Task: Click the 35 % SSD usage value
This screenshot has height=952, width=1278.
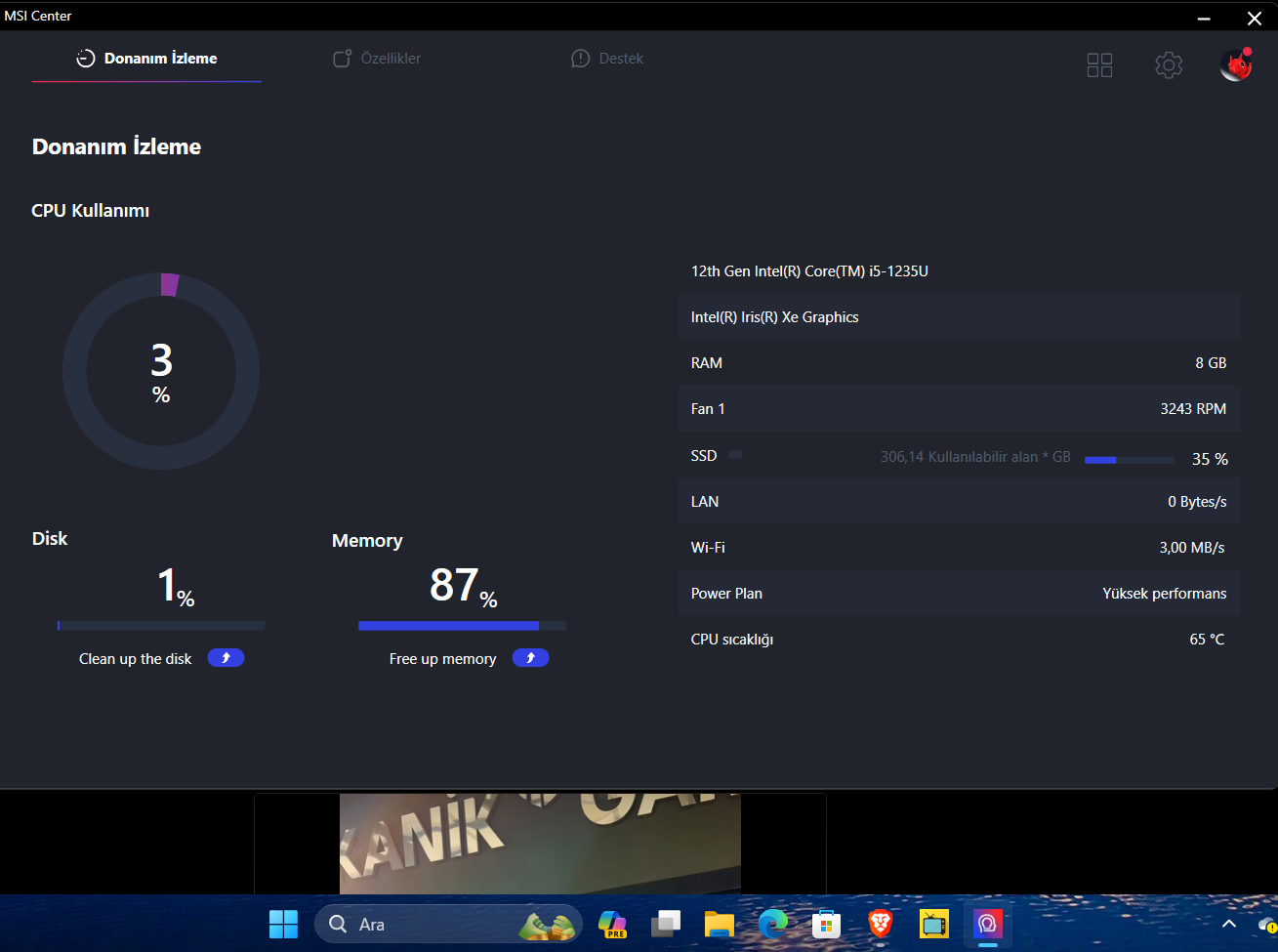Action: tap(1211, 459)
